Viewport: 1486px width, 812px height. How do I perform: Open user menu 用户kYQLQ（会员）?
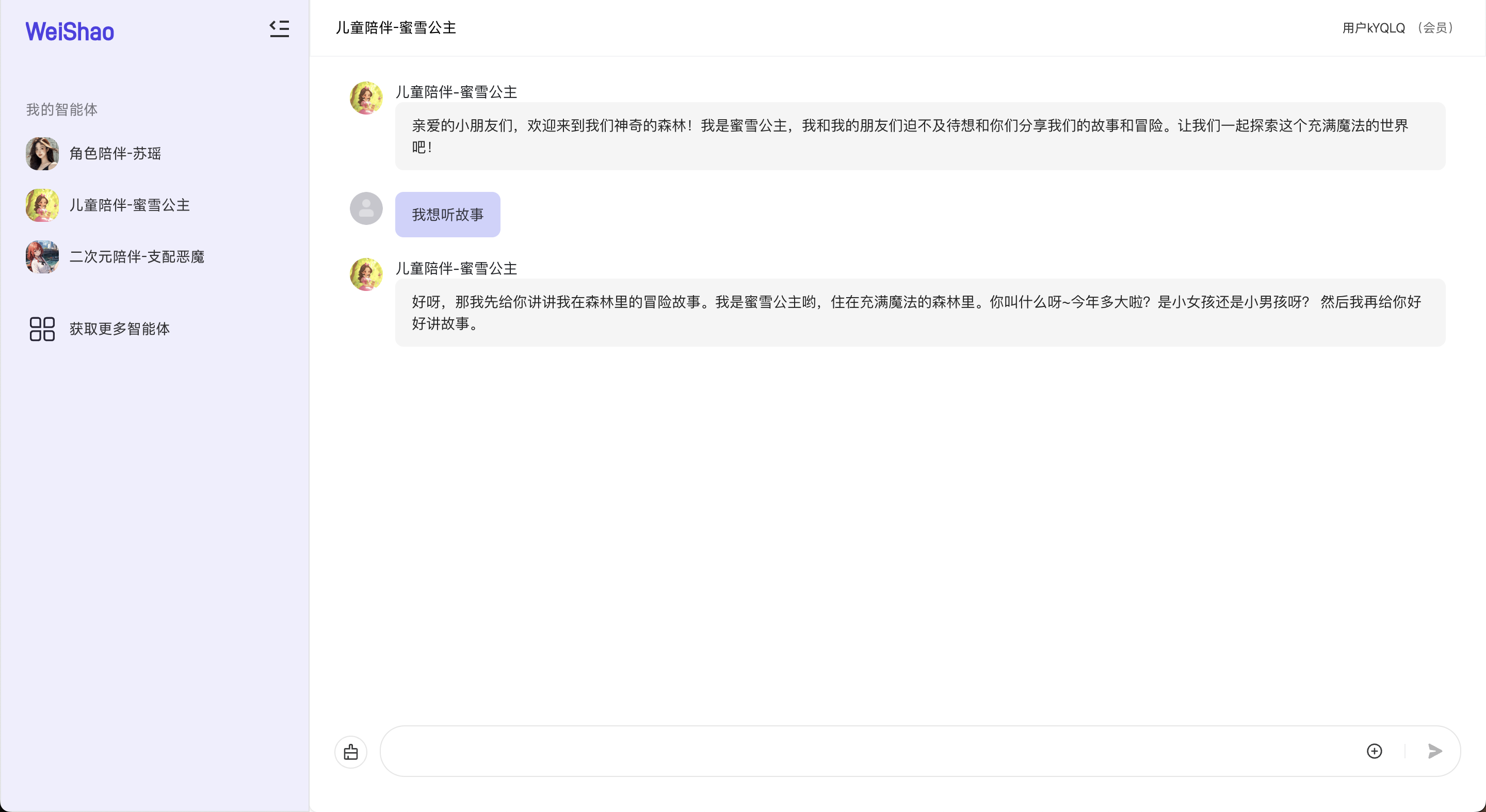coord(1398,28)
